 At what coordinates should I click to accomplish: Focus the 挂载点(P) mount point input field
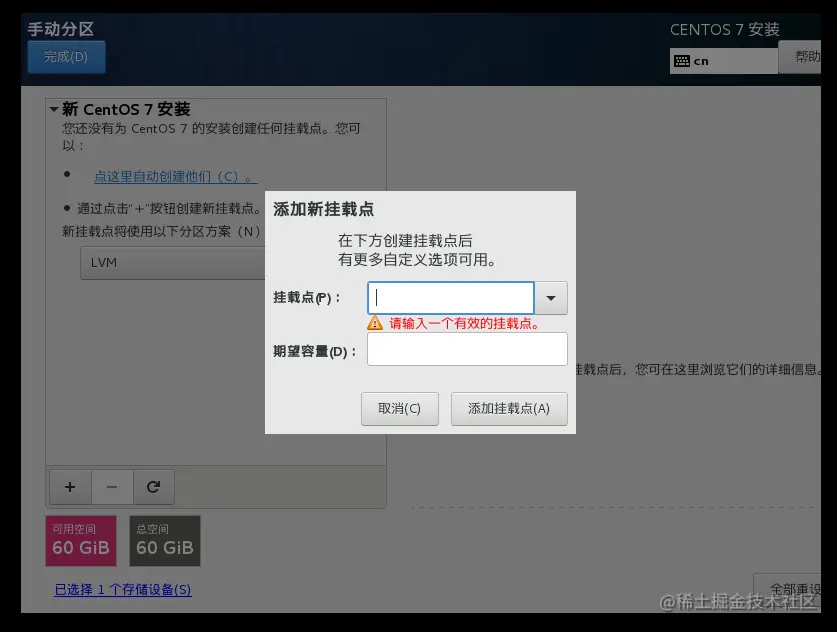[x=451, y=298]
